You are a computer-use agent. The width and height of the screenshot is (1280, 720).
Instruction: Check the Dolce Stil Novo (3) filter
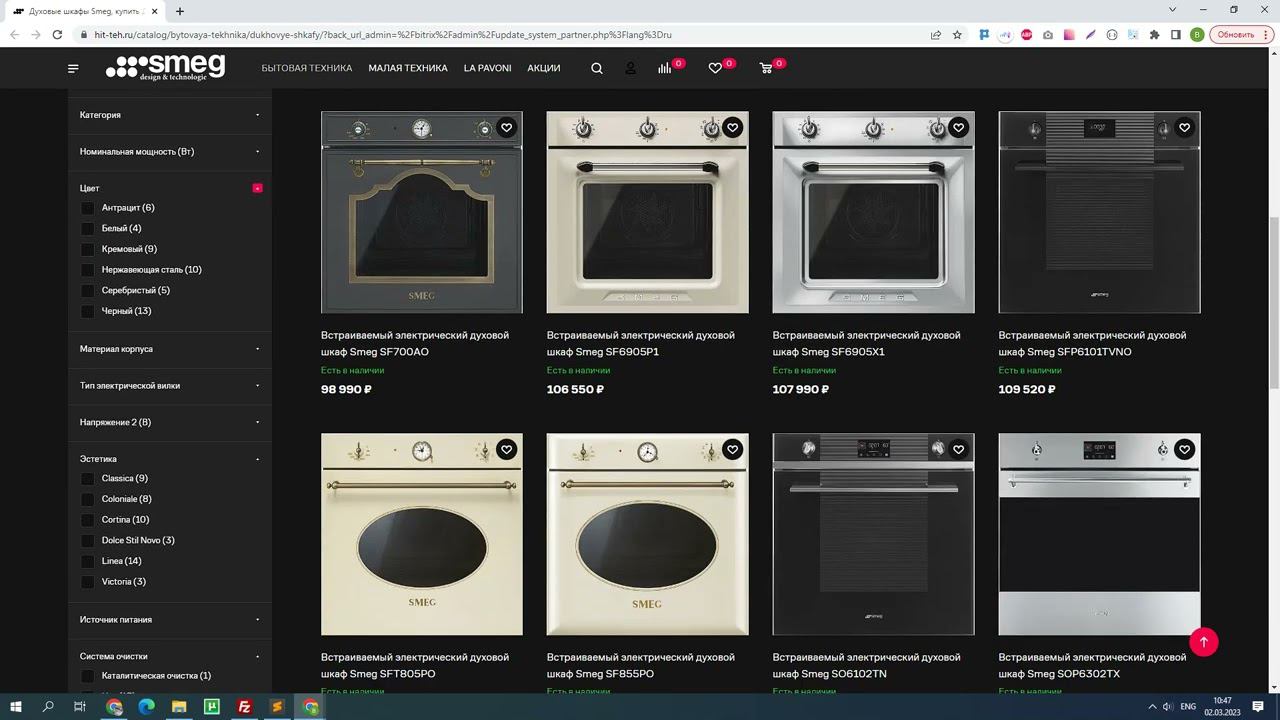[88, 541]
